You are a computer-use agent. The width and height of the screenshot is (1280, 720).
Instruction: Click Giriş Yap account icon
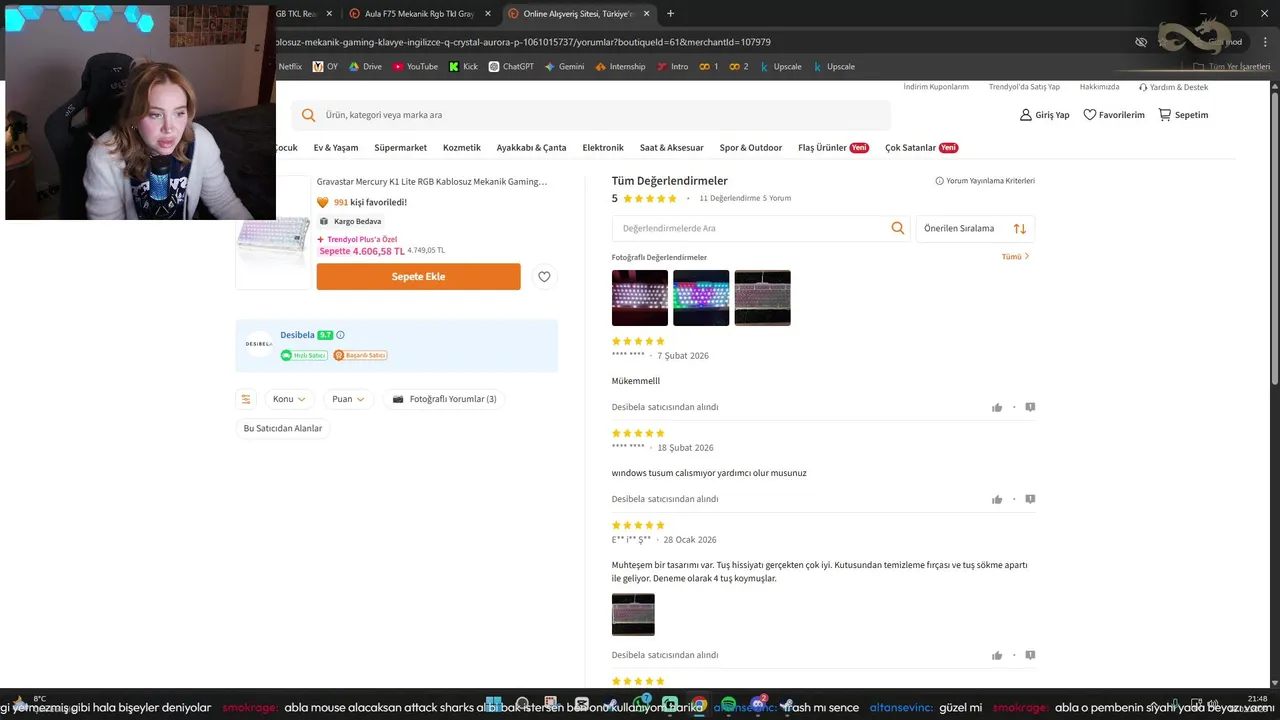click(1025, 115)
